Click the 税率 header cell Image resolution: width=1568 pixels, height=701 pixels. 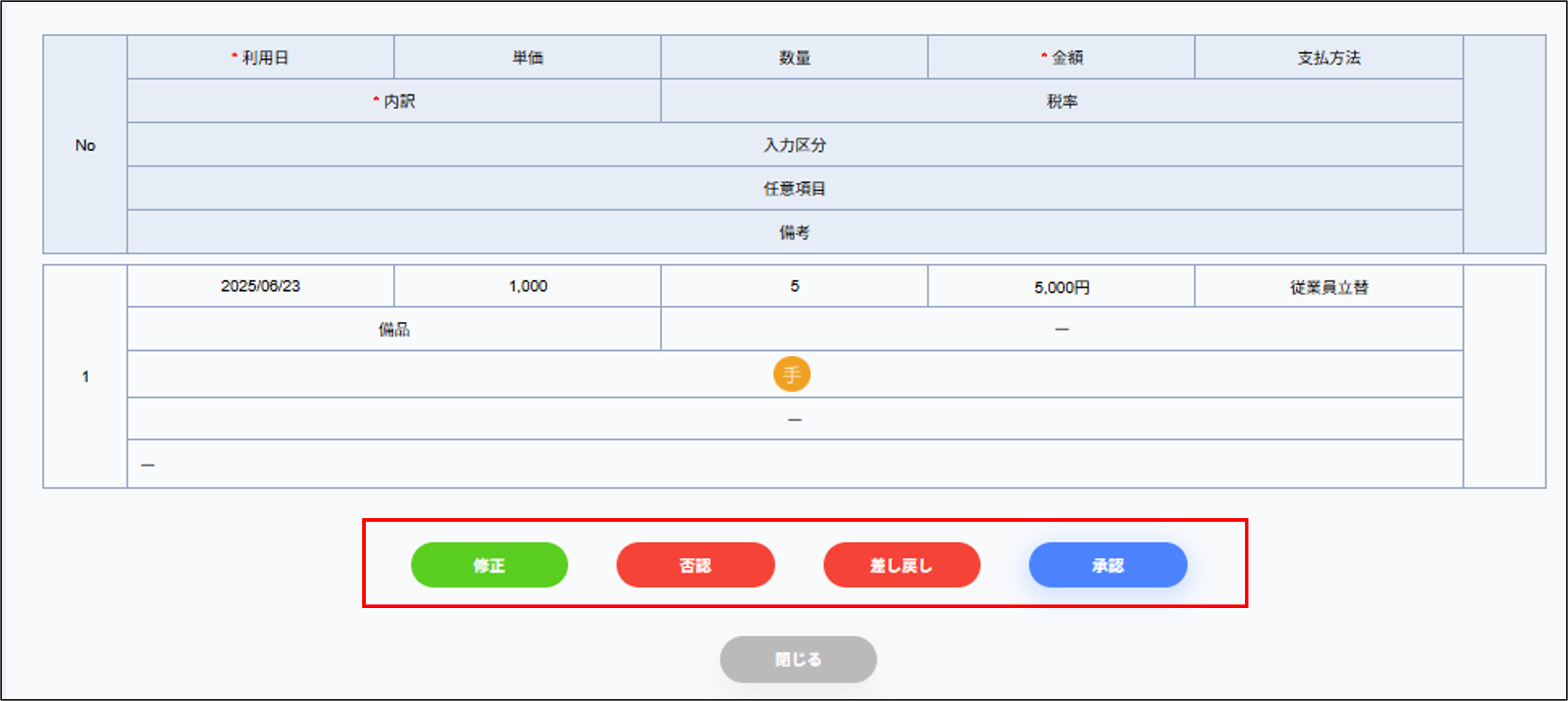(x=1062, y=101)
